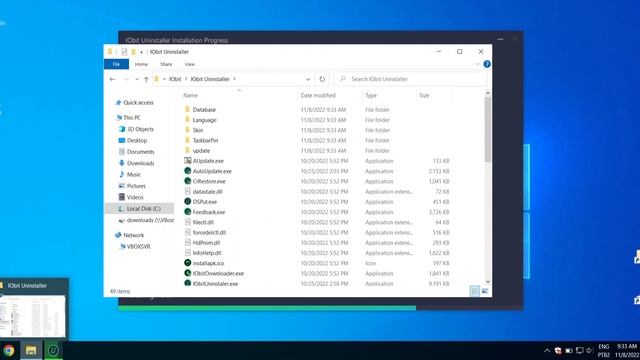
Task: Show hidden system tray icons
Action: 547,351
